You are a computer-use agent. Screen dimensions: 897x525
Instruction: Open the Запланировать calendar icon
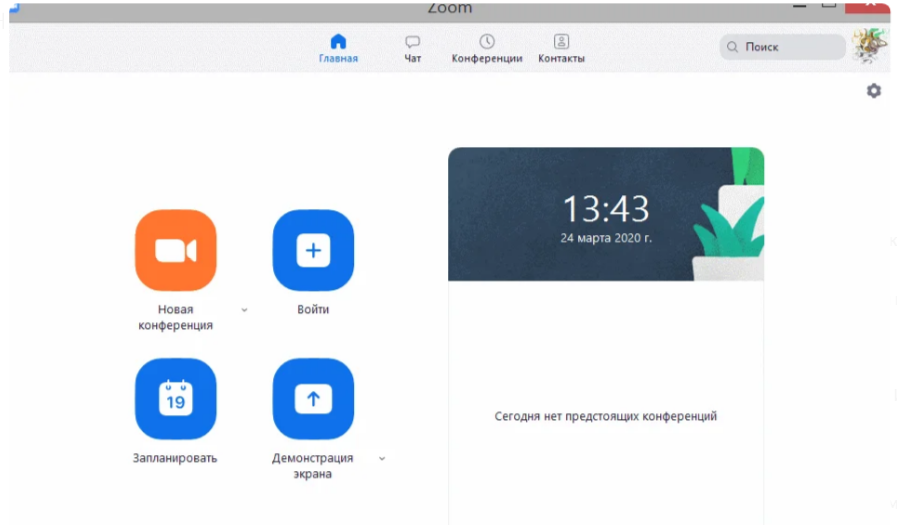click(176, 399)
